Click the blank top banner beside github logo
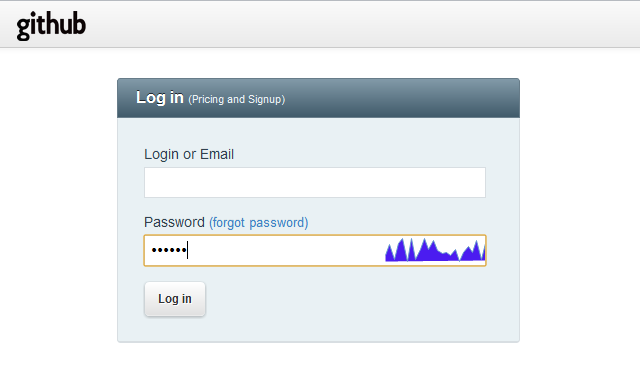640x365 pixels. 359,24
